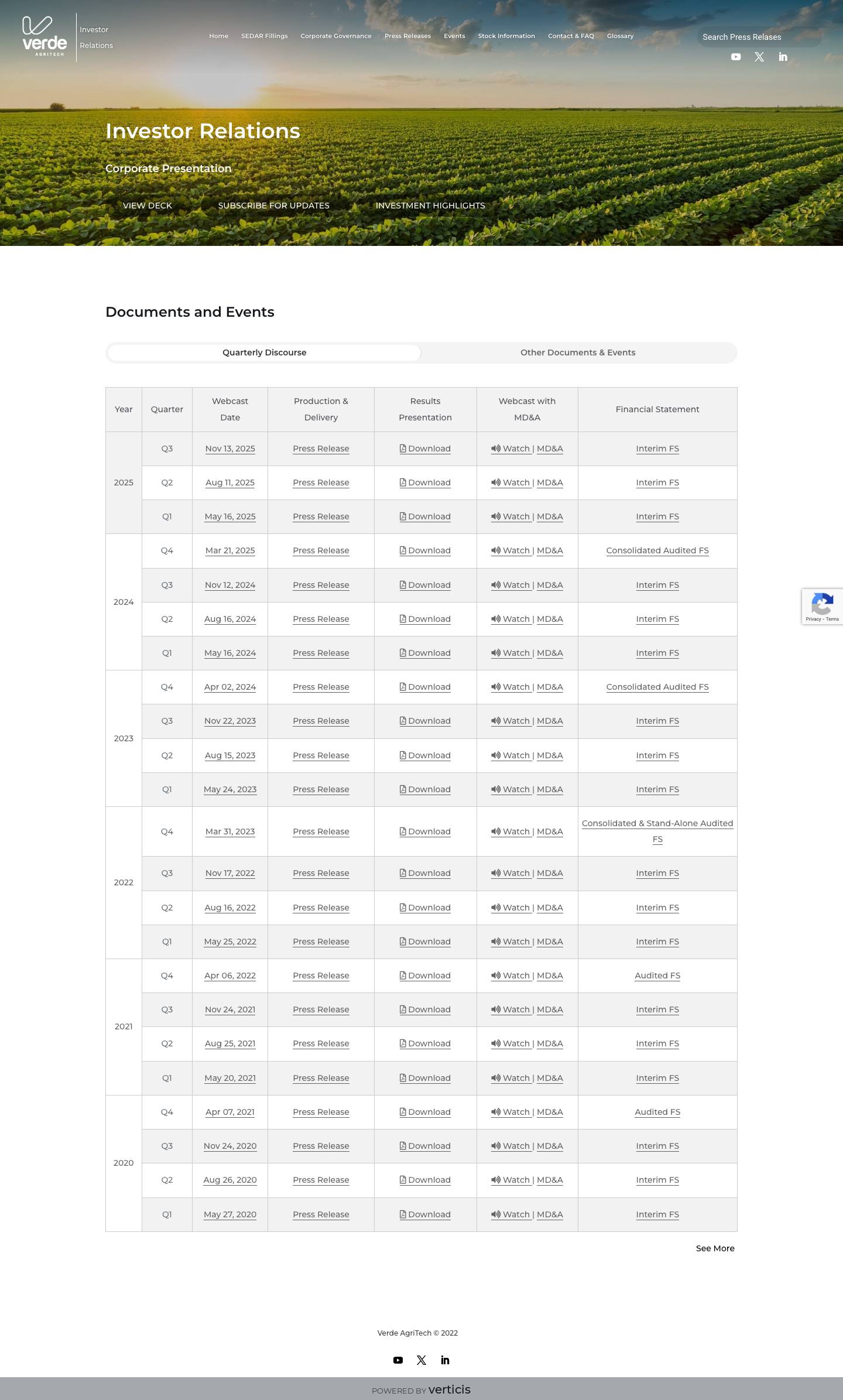Click VIEW DECK

[147, 206]
